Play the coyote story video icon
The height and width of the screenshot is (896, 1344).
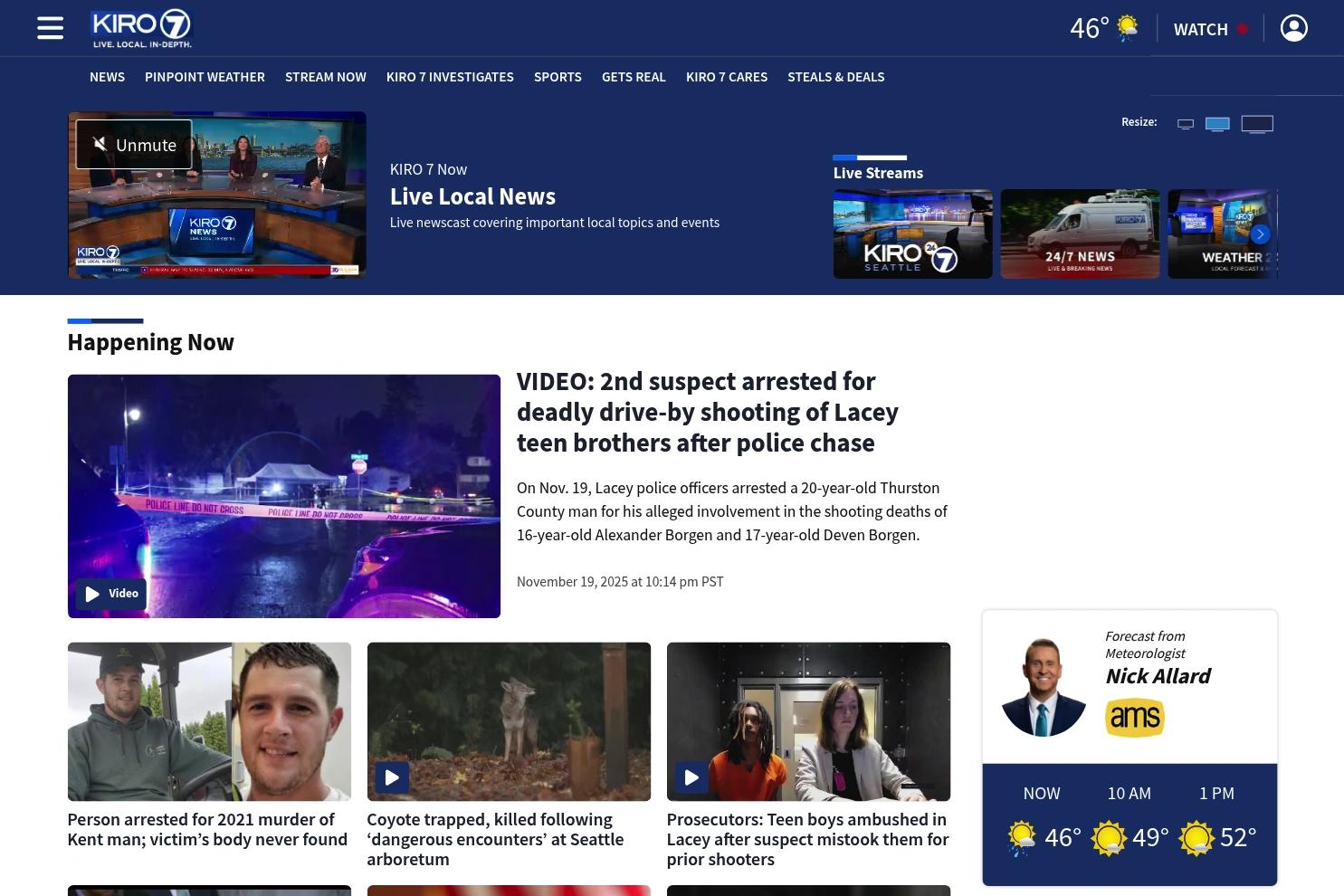coord(392,777)
